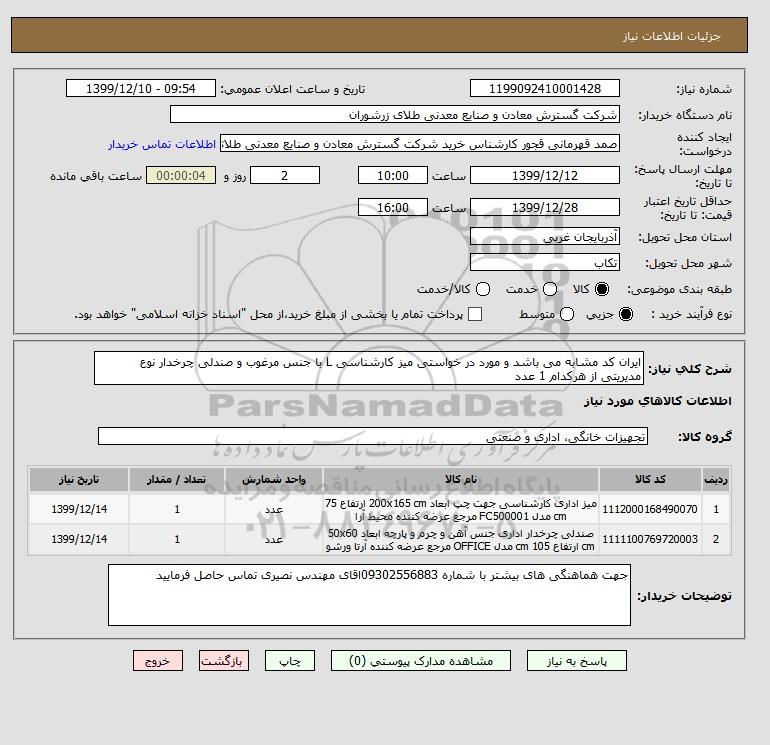
Task: Click the need date 1399/12/14 in row 1
Action: (x=79, y=509)
